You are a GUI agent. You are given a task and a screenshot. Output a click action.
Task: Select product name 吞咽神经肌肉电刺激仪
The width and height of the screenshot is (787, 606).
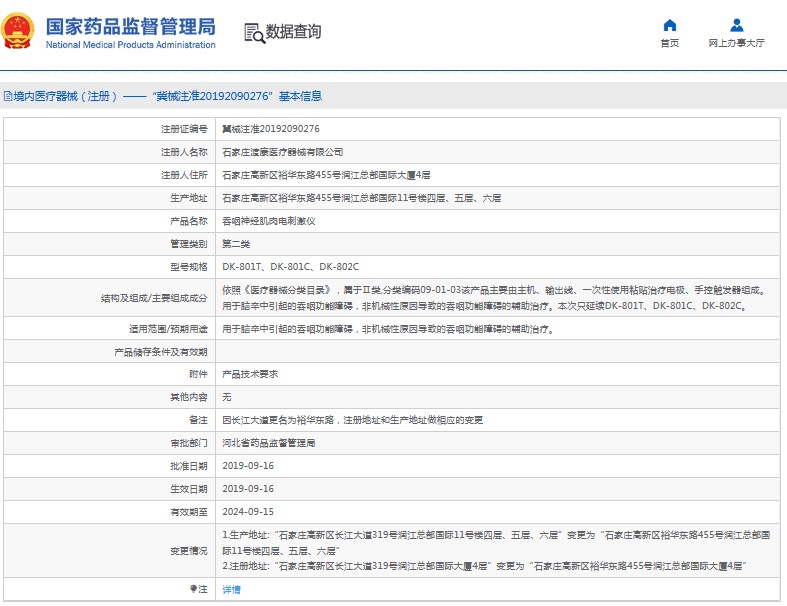click(x=269, y=221)
